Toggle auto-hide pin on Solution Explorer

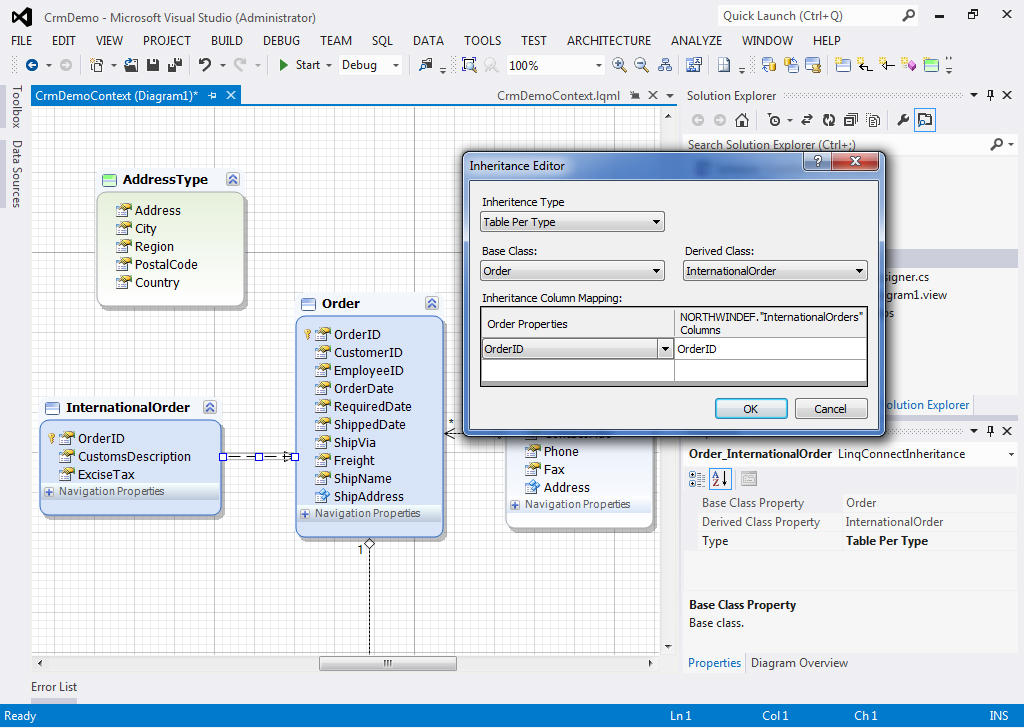[x=990, y=95]
